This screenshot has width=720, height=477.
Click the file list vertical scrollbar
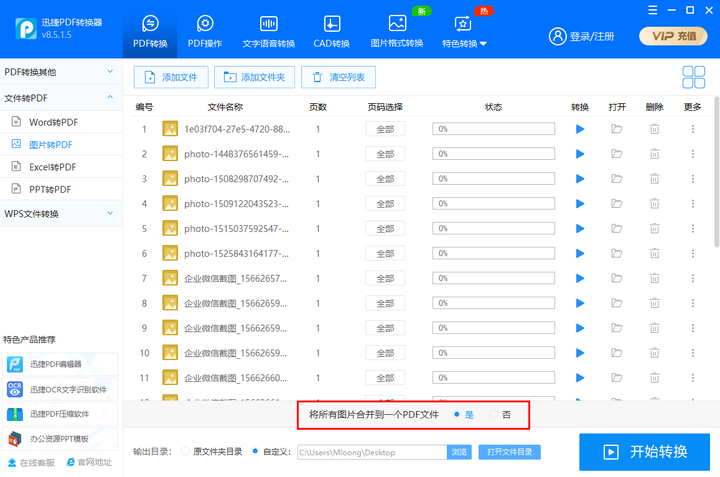coord(717,172)
